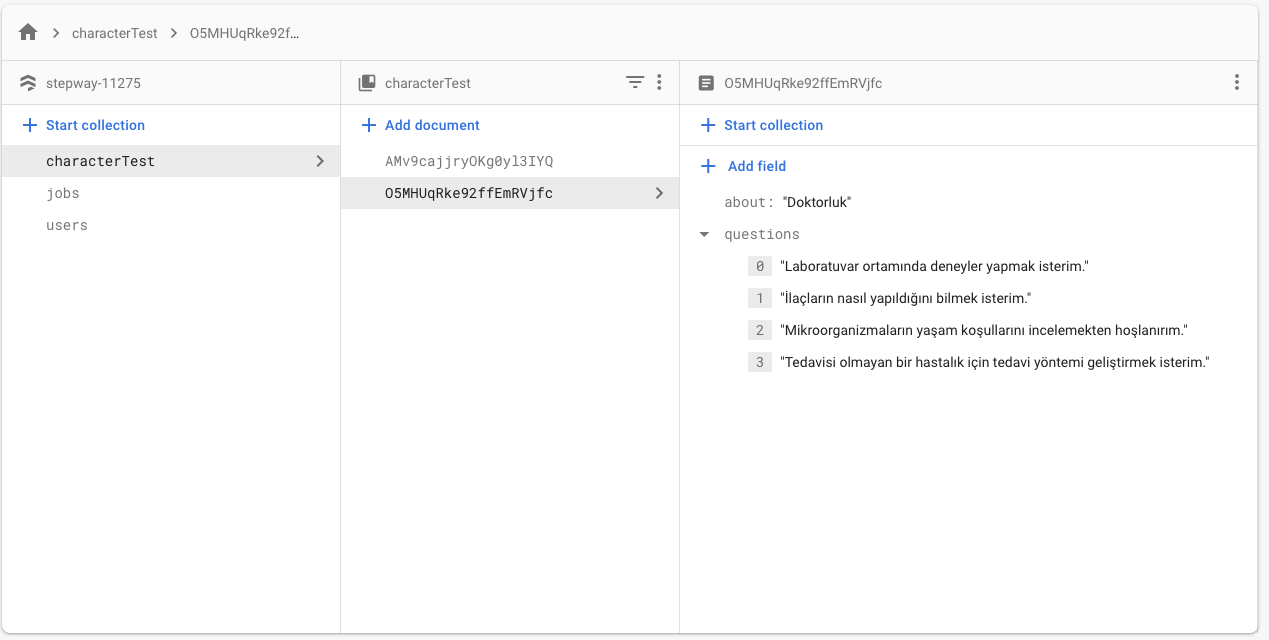This screenshot has width=1269, height=640.
Task: Click the plus icon beside Add field
Action: tap(708, 166)
